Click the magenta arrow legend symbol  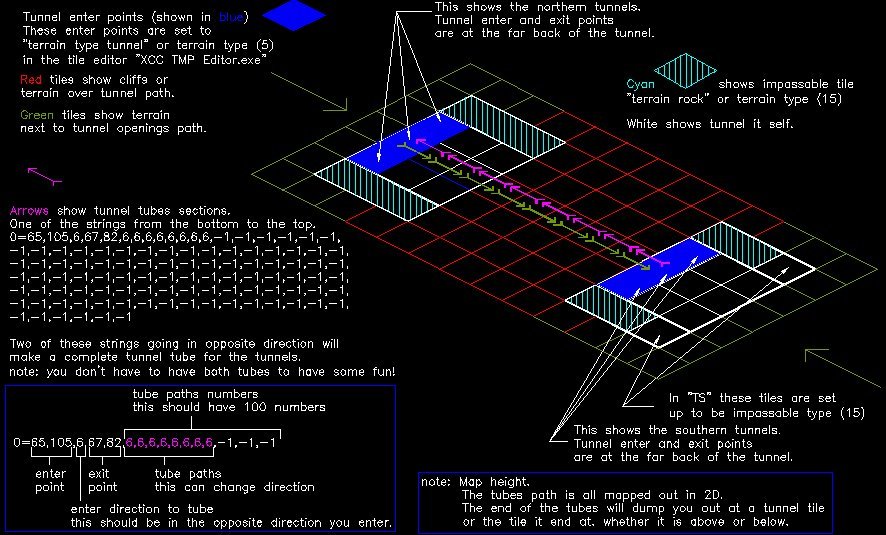point(46,176)
